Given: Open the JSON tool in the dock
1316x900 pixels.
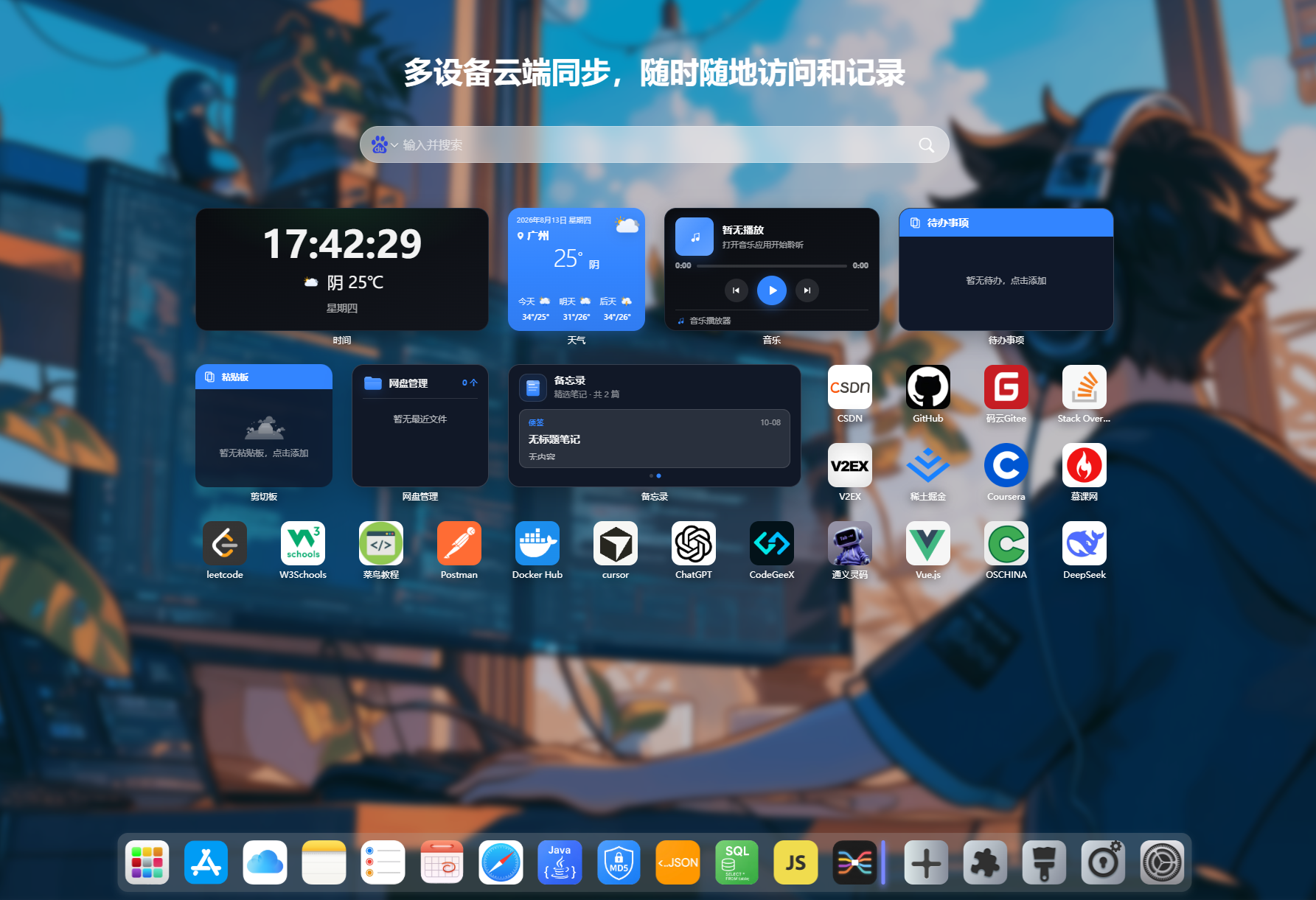Looking at the screenshot, I should [x=678, y=862].
